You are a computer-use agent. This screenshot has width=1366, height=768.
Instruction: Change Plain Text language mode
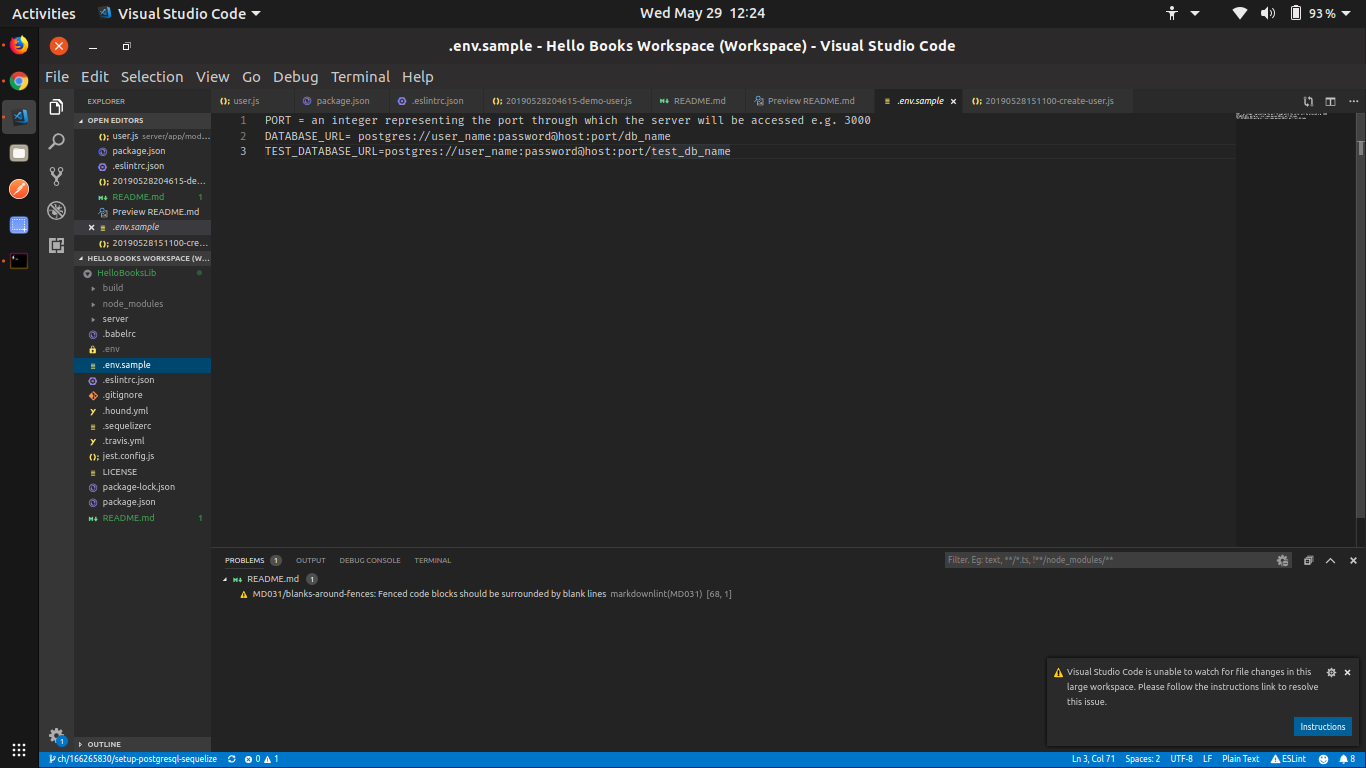click(x=1240, y=759)
